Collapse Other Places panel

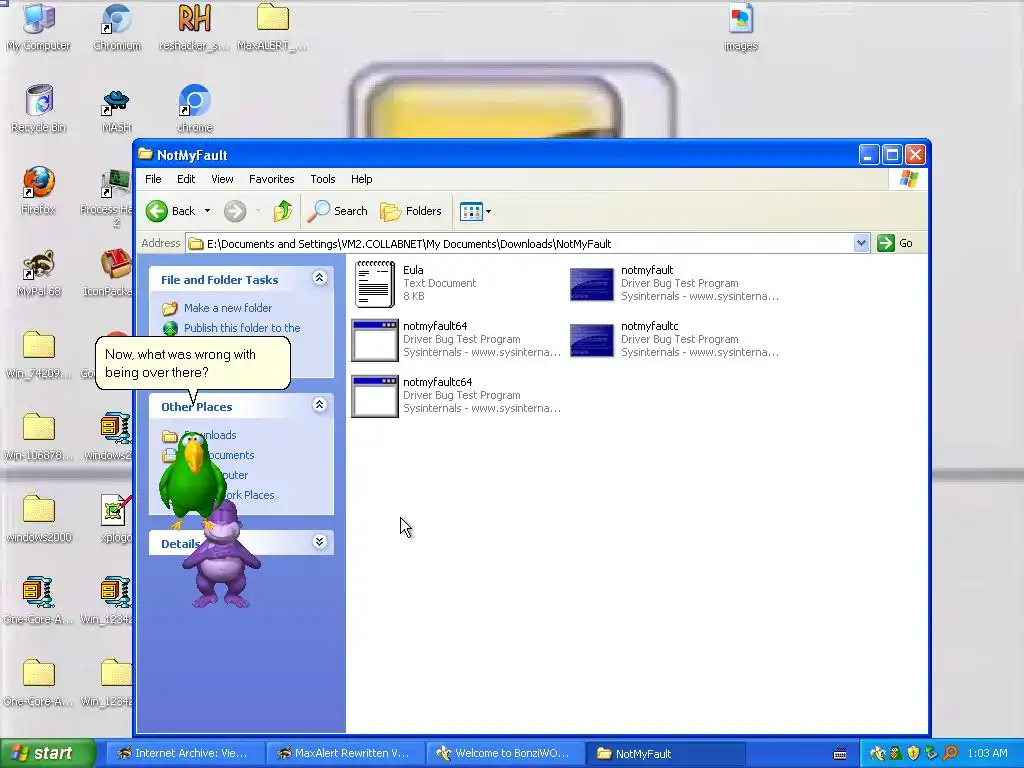click(x=319, y=405)
